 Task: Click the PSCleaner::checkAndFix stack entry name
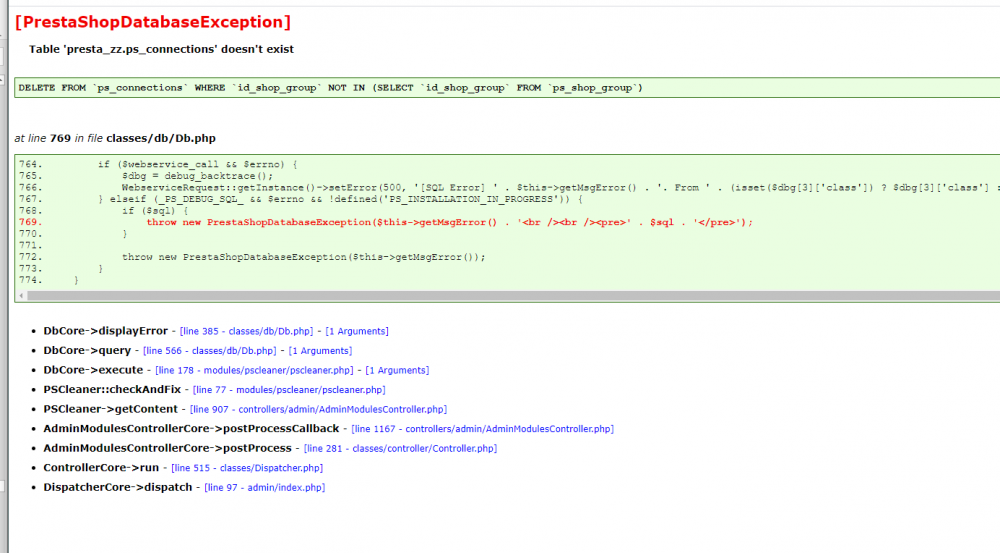112,389
